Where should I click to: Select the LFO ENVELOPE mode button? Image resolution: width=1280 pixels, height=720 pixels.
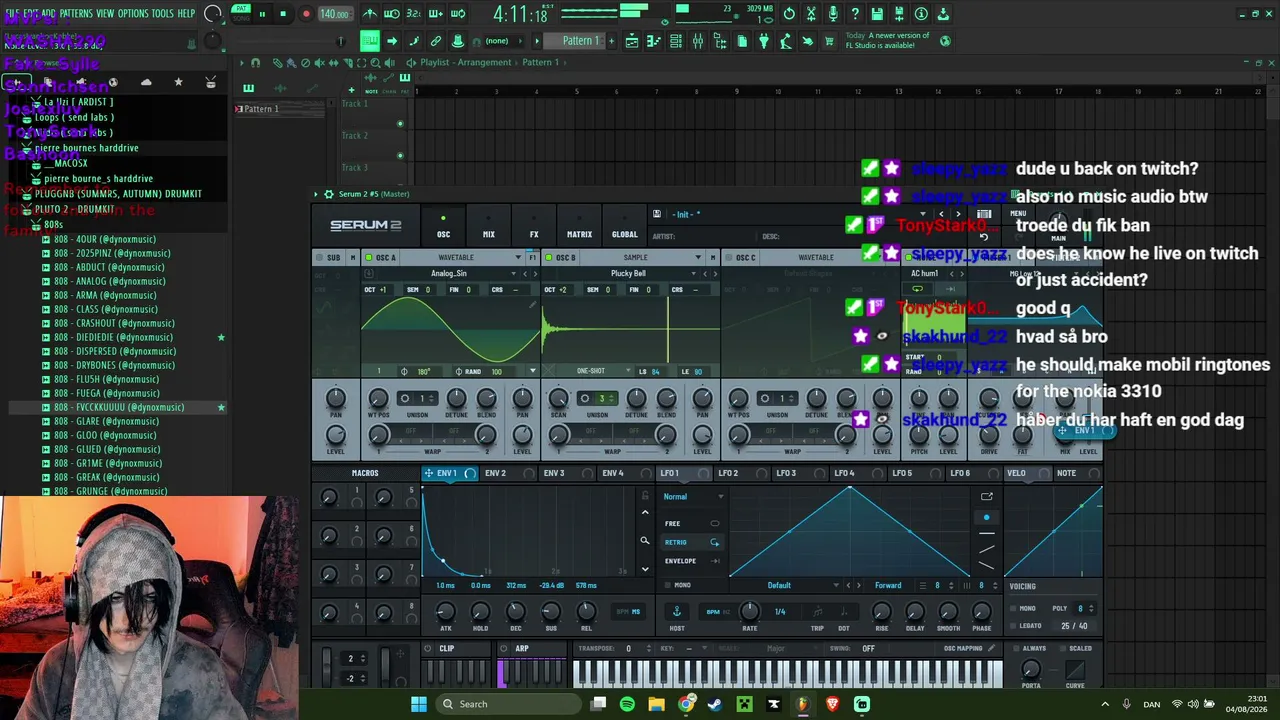692,561
